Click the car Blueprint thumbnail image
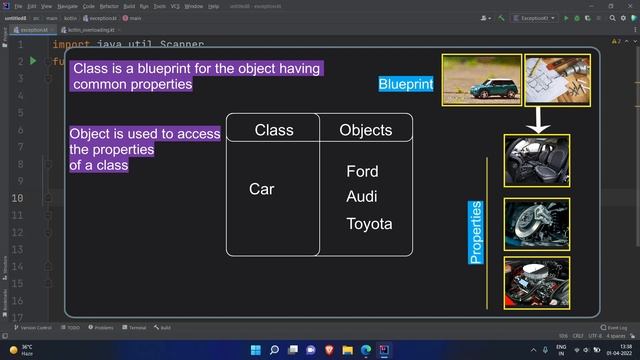The height and width of the screenshot is (360, 640). [x=482, y=80]
